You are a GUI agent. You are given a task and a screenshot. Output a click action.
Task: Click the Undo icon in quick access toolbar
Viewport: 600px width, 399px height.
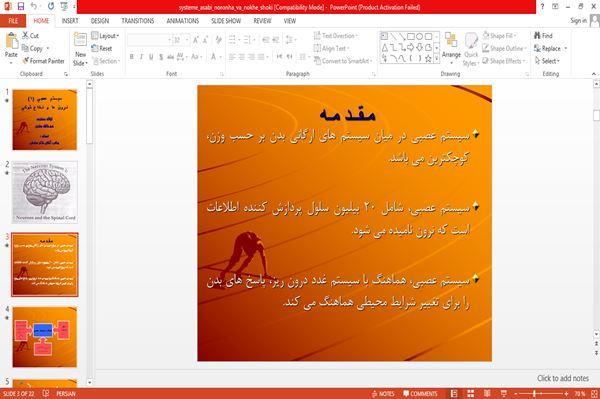(x=34, y=7)
